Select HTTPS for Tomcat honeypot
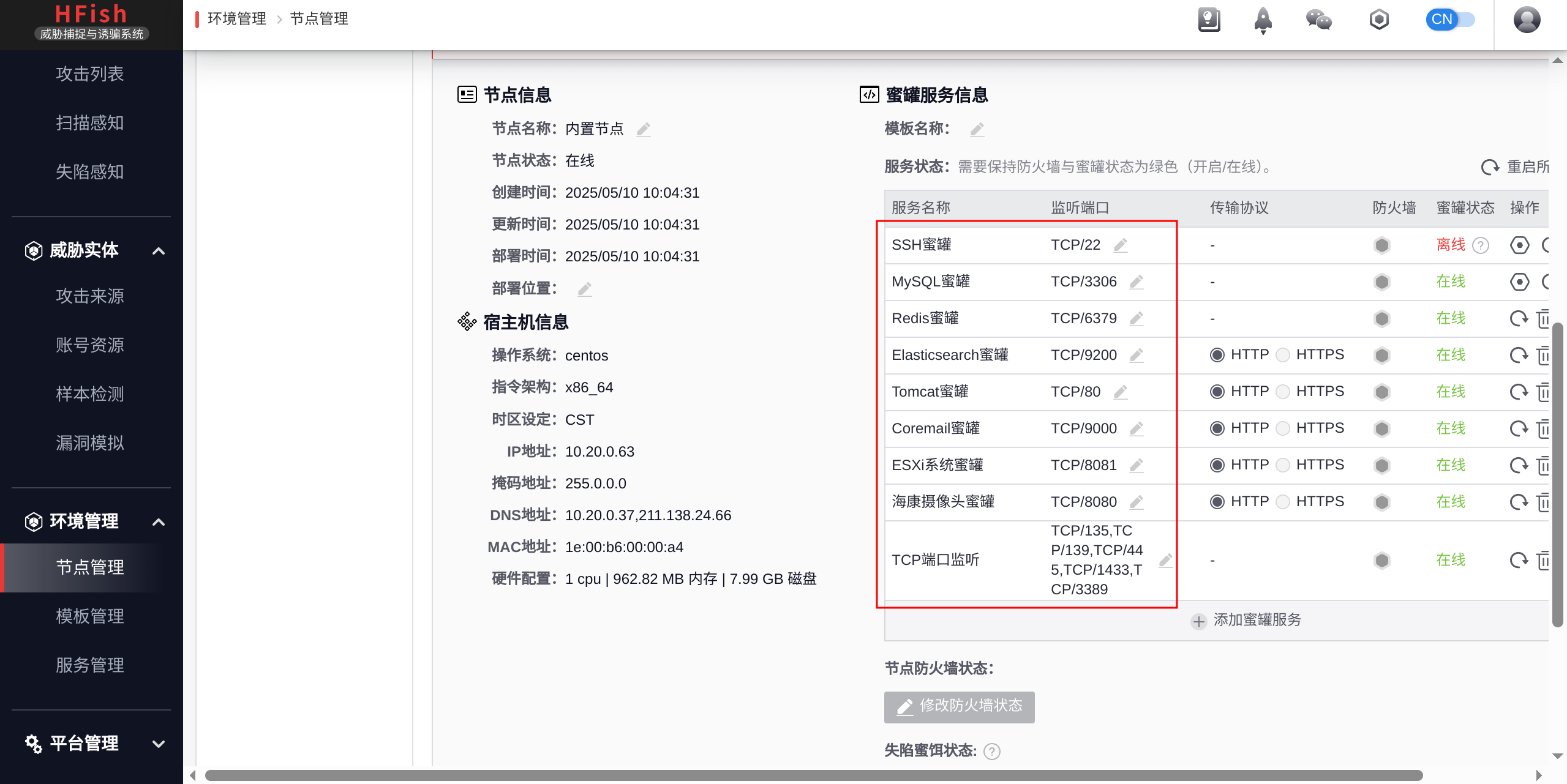Image resolution: width=1567 pixels, height=784 pixels. pyautogui.click(x=1283, y=392)
